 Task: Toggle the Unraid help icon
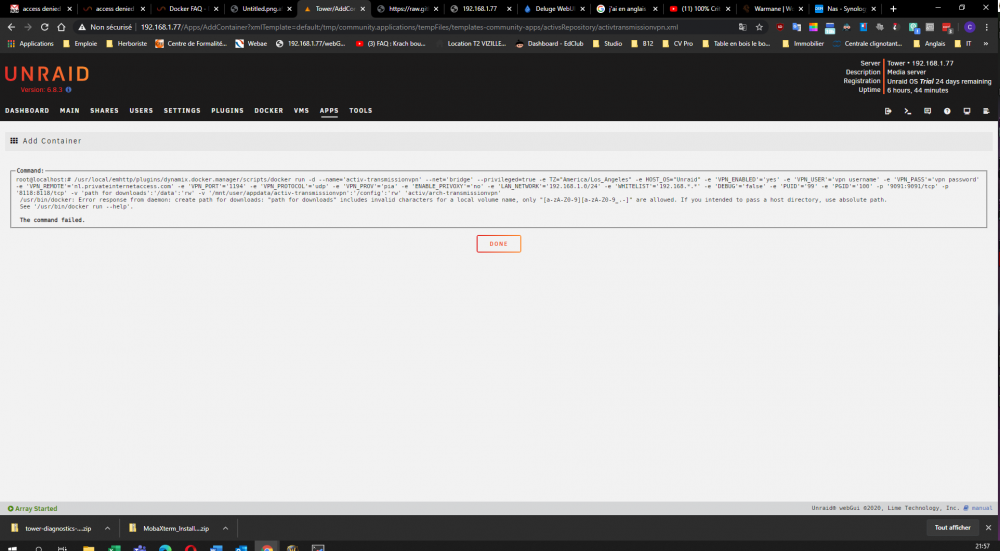click(947, 111)
